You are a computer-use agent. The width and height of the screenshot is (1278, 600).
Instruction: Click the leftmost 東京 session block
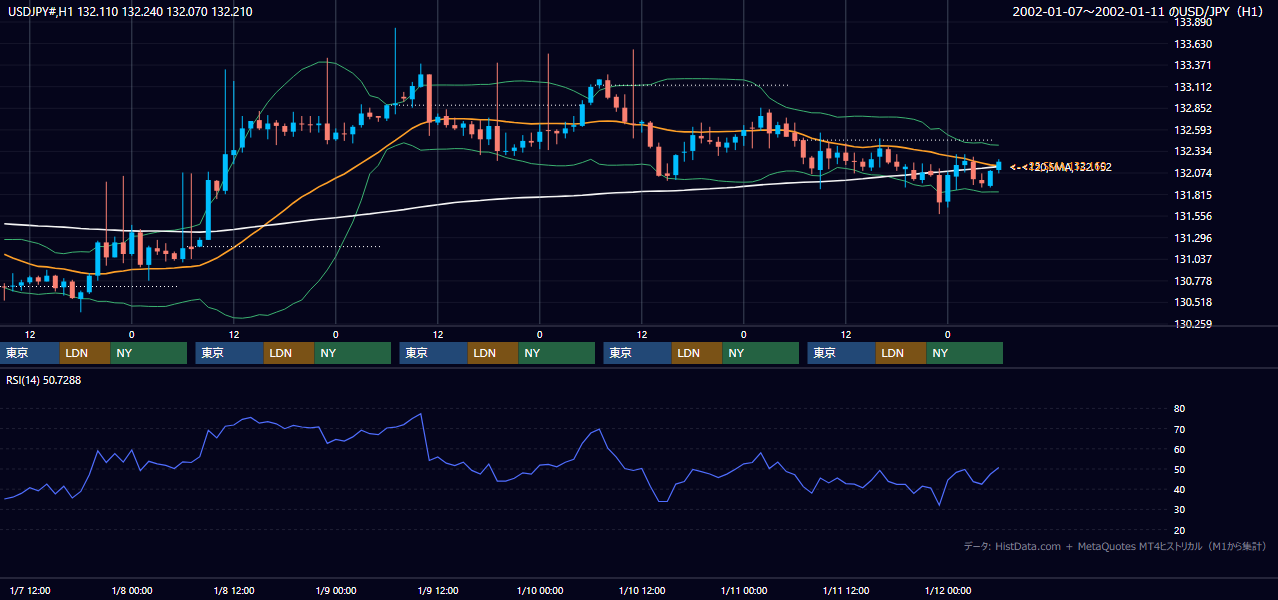(x=31, y=353)
